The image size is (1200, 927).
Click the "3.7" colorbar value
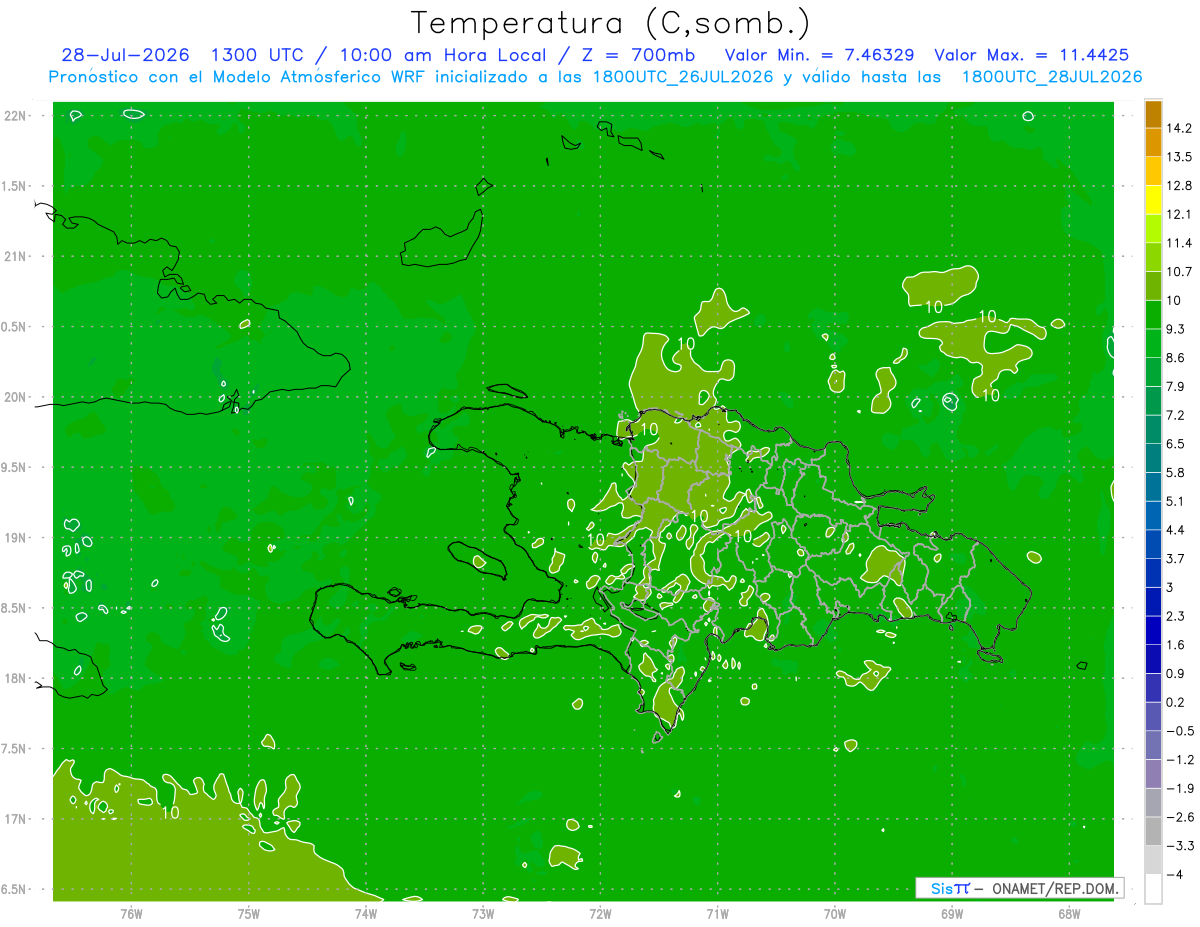[1176, 558]
